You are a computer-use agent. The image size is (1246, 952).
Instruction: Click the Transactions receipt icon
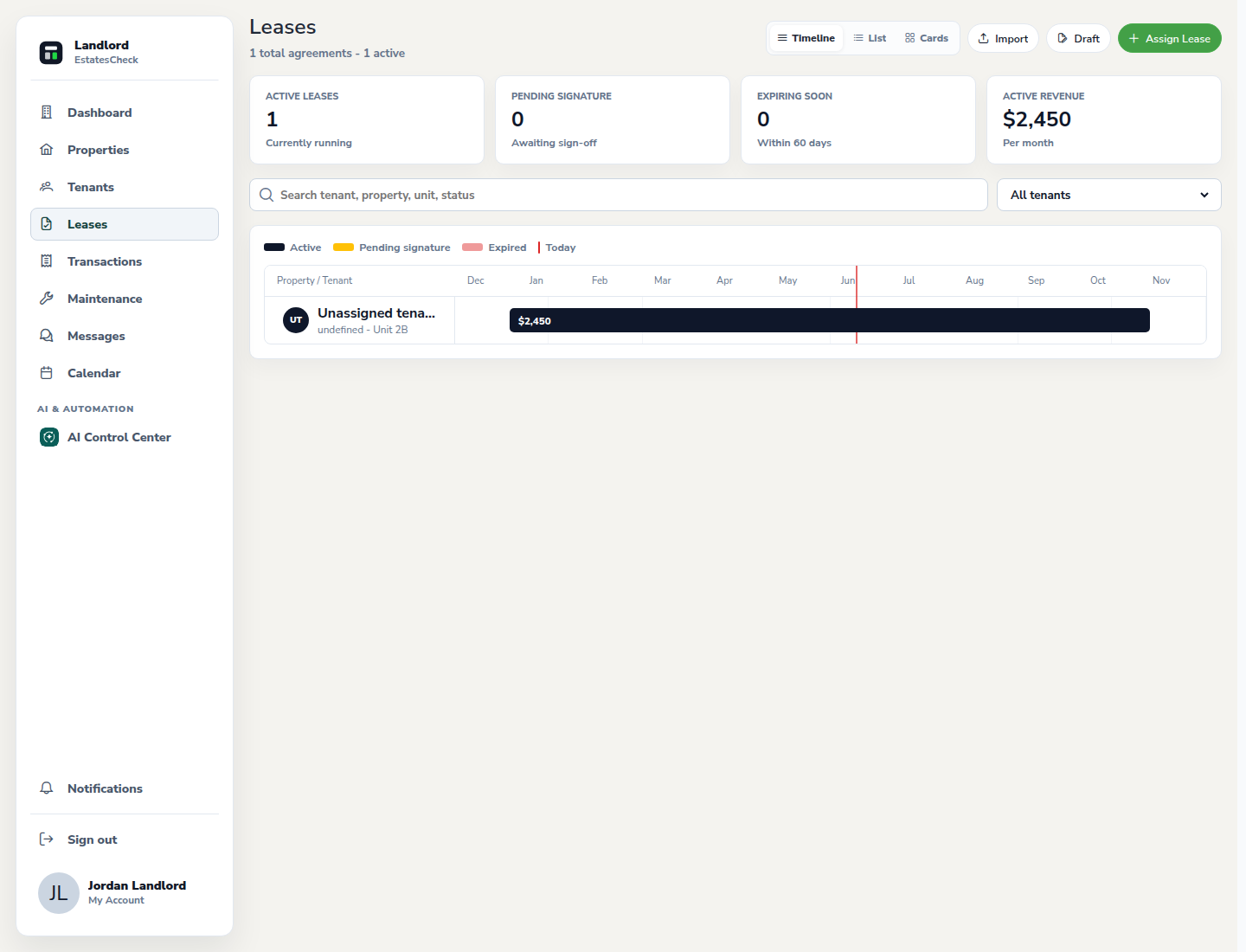[x=47, y=261]
